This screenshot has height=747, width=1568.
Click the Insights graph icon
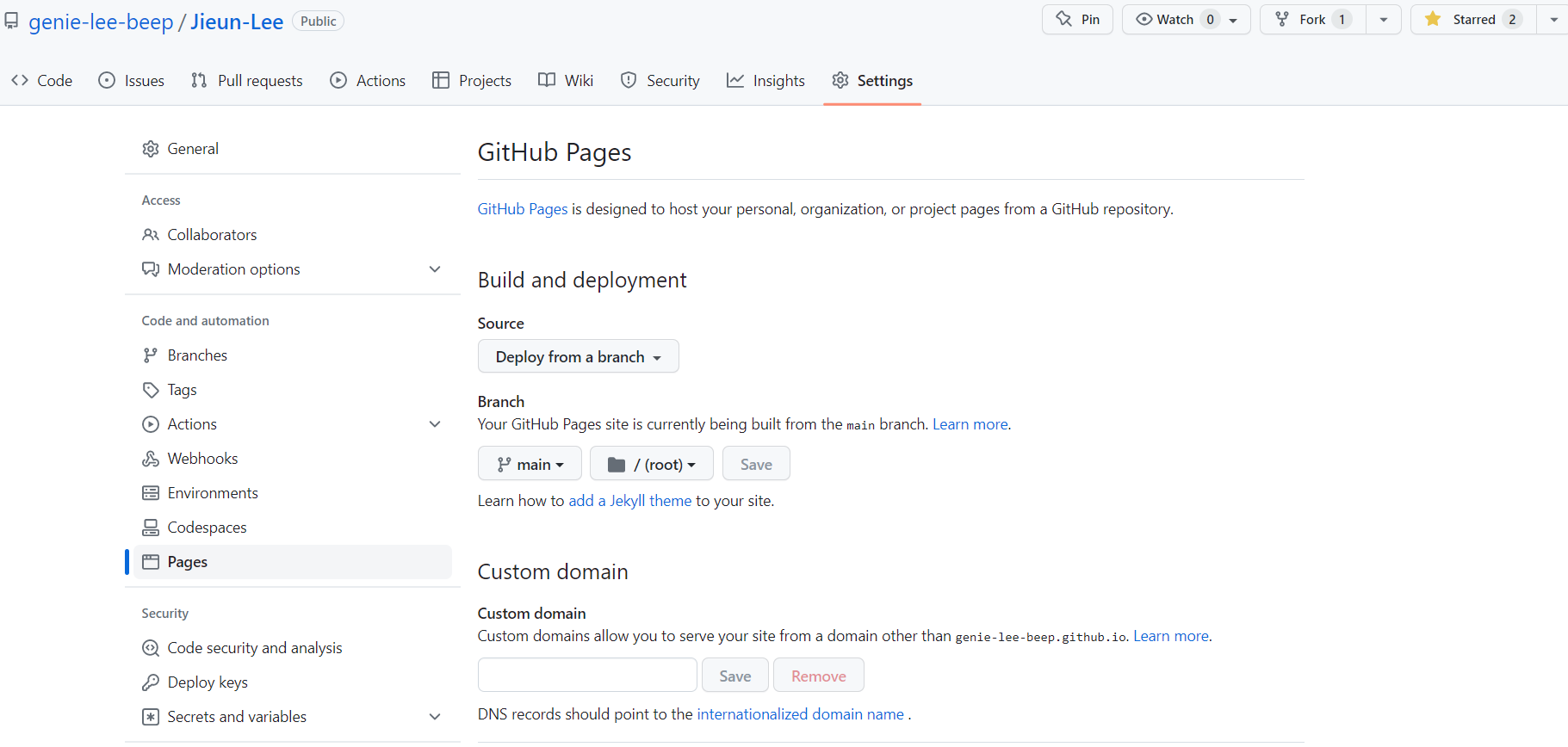click(735, 80)
